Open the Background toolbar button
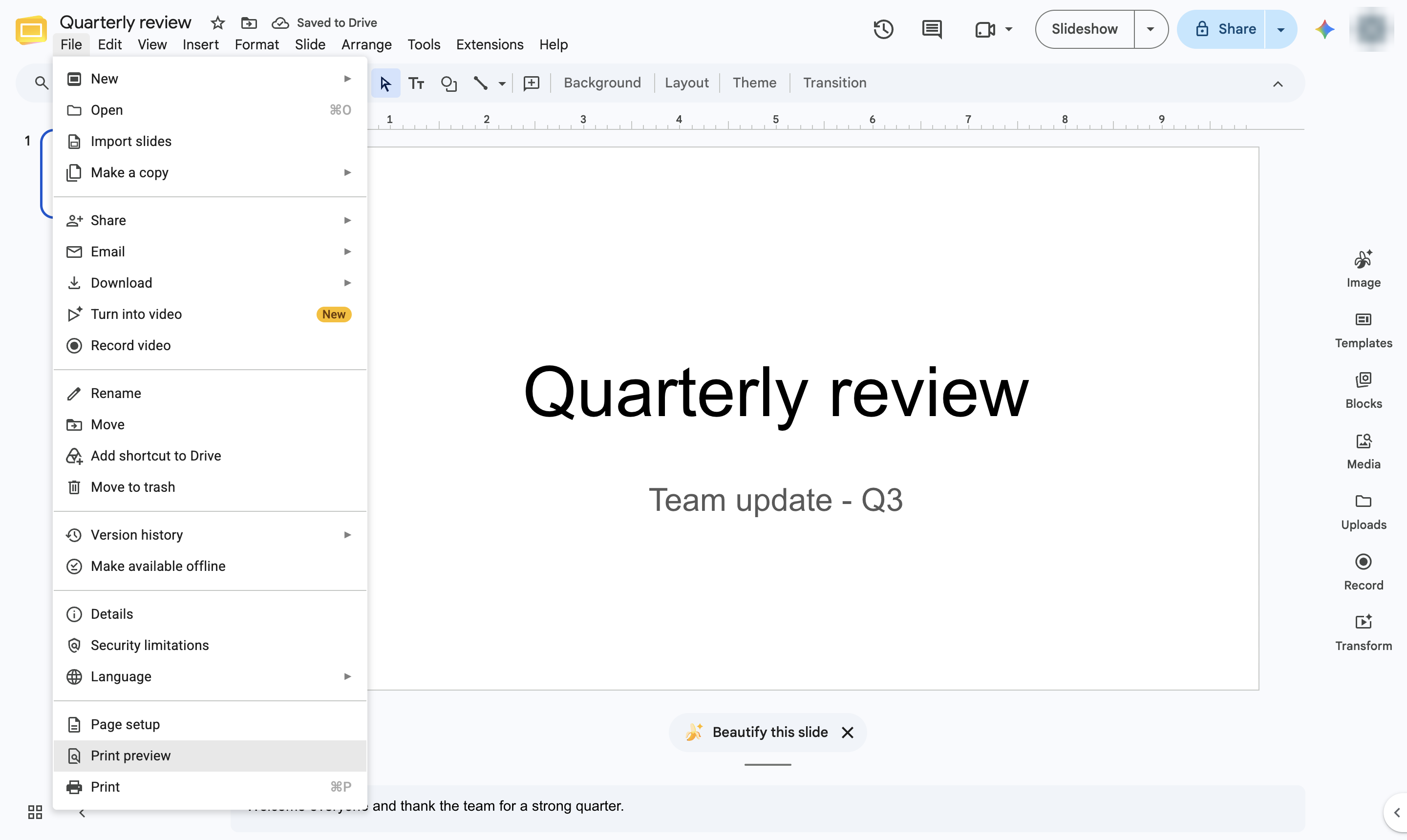The height and width of the screenshot is (840, 1407). 602,83
